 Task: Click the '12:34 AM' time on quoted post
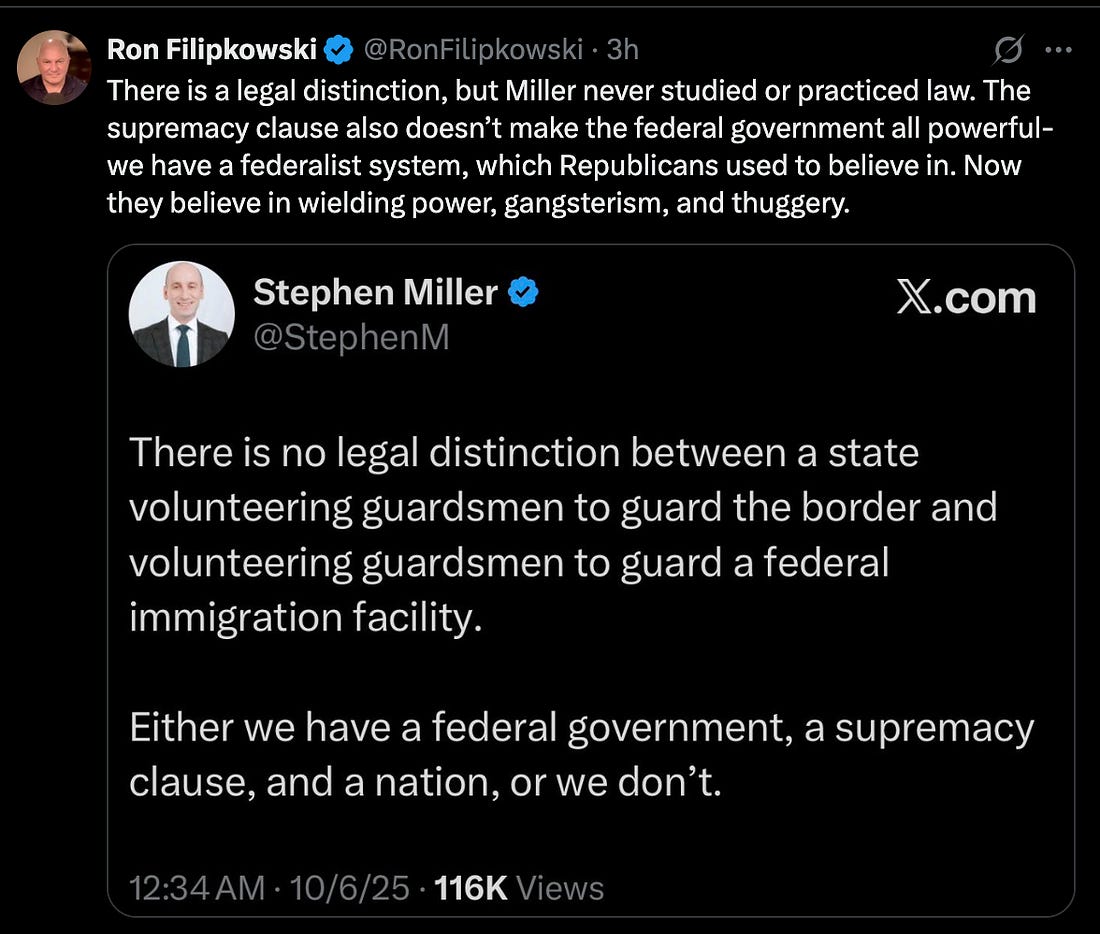(x=197, y=888)
